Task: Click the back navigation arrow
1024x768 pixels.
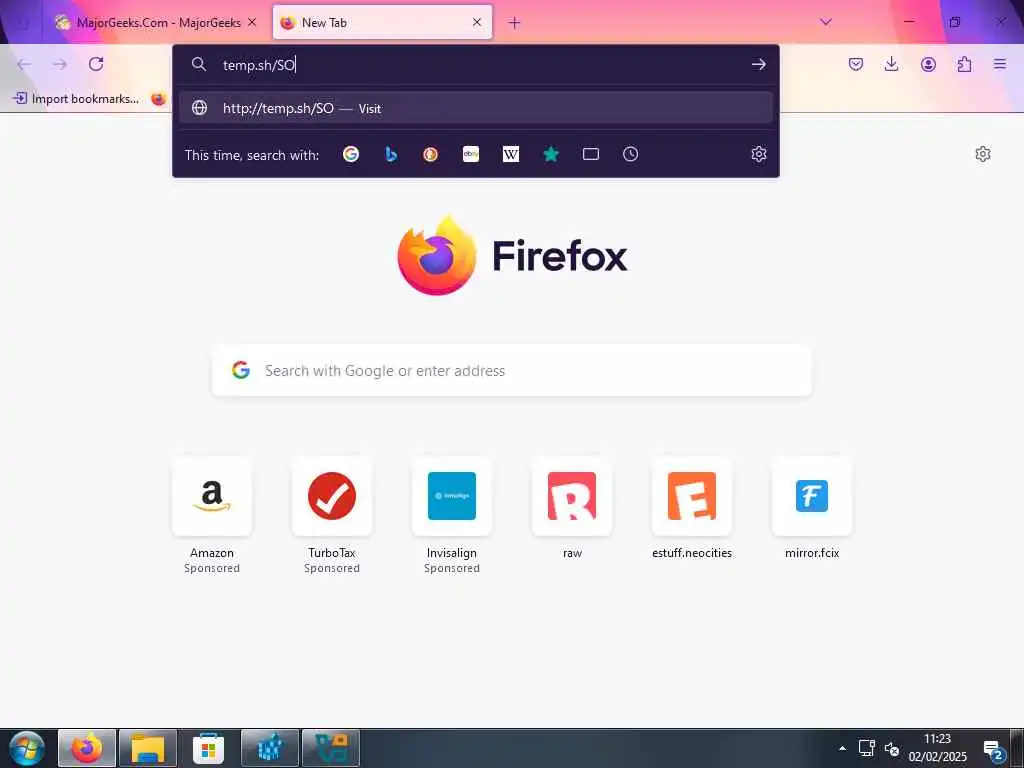Action: (24, 64)
